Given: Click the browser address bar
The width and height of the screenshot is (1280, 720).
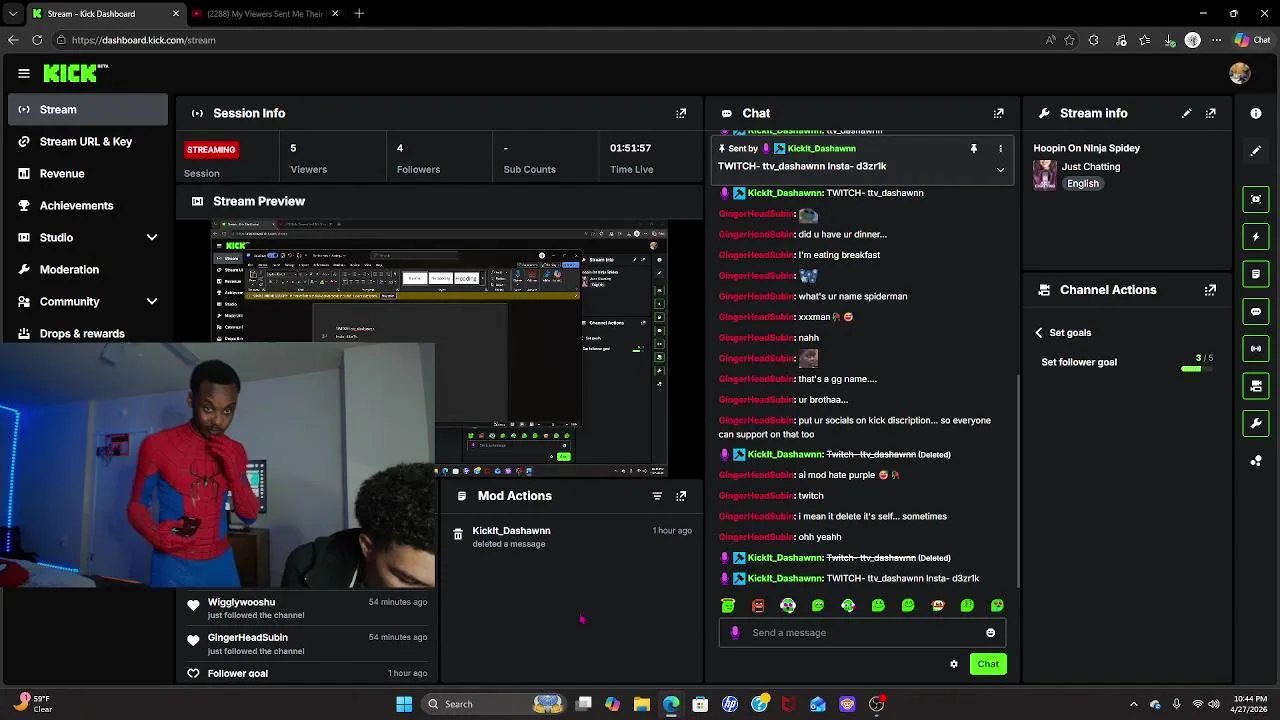Looking at the screenshot, I should 550,40.
